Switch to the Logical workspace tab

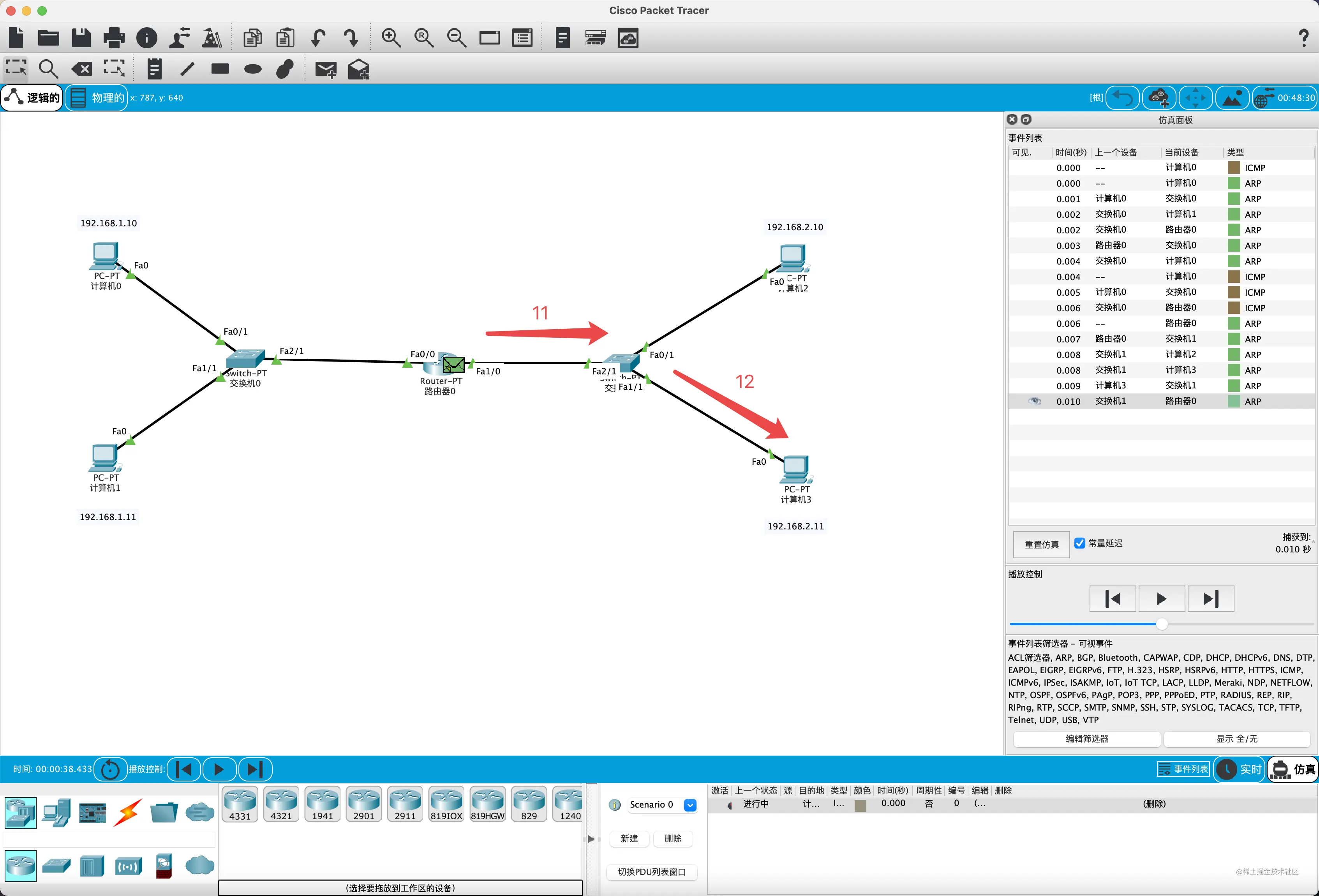32,98
